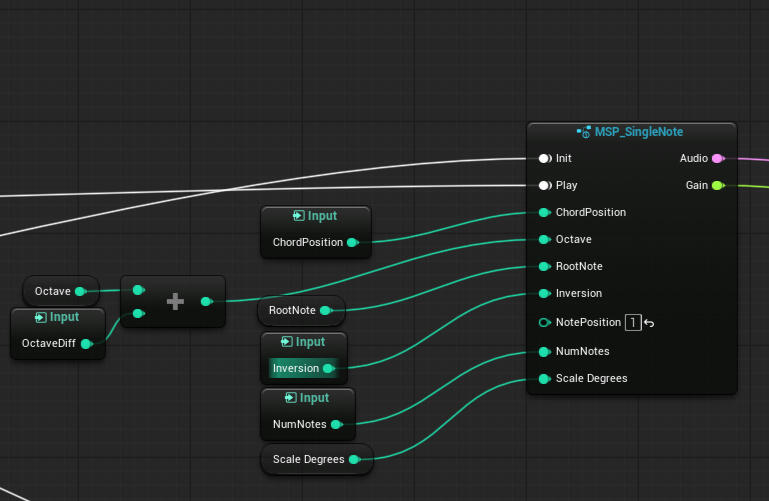This screenshot has width=769, height=501.
Task: Reset NotePosition to default arrow
Action: (x=649, y=322)
